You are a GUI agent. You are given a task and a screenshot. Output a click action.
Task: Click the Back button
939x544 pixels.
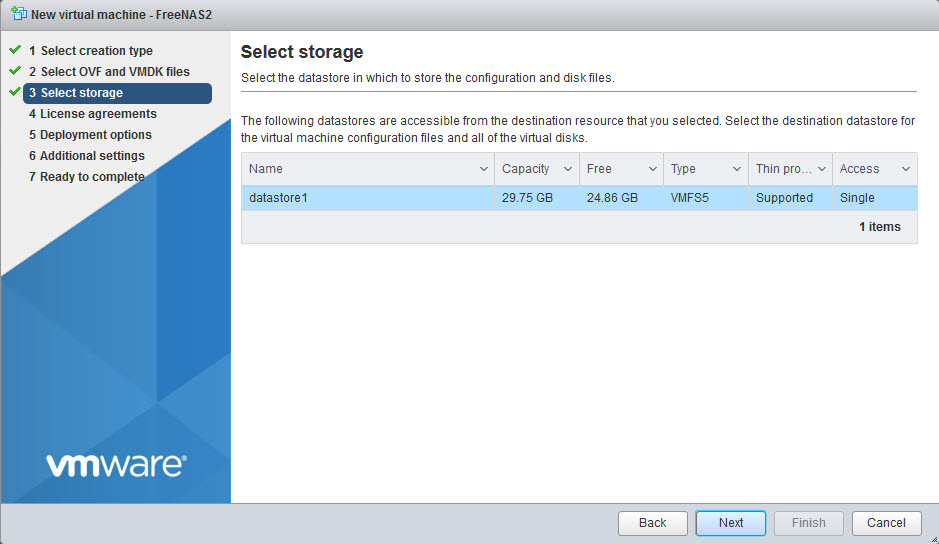pyautogui.click(x=652, y=523)
